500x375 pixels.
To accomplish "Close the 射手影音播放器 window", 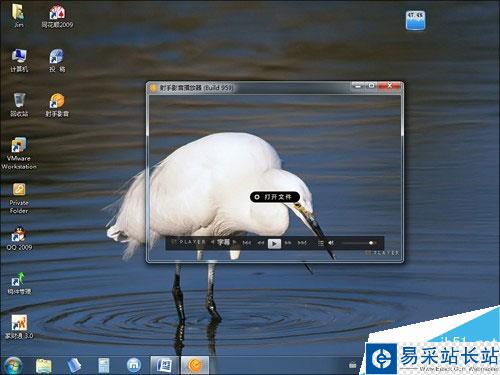I will 389,86.
